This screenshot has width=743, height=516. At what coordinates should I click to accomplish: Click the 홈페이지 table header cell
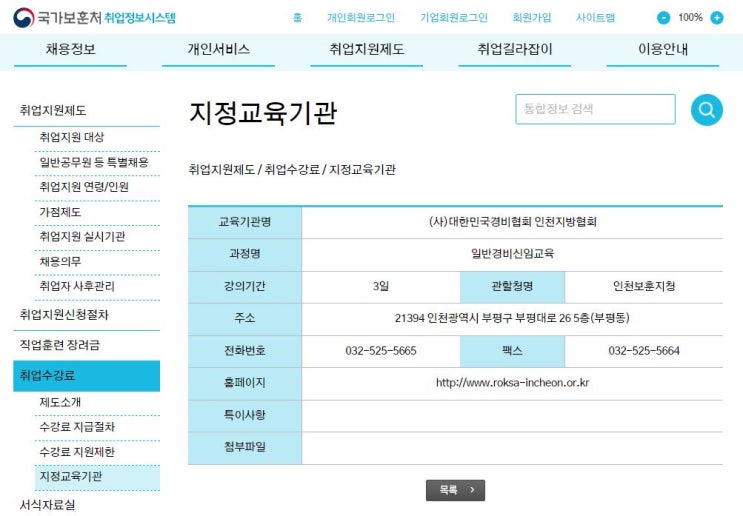pos(245,383)
